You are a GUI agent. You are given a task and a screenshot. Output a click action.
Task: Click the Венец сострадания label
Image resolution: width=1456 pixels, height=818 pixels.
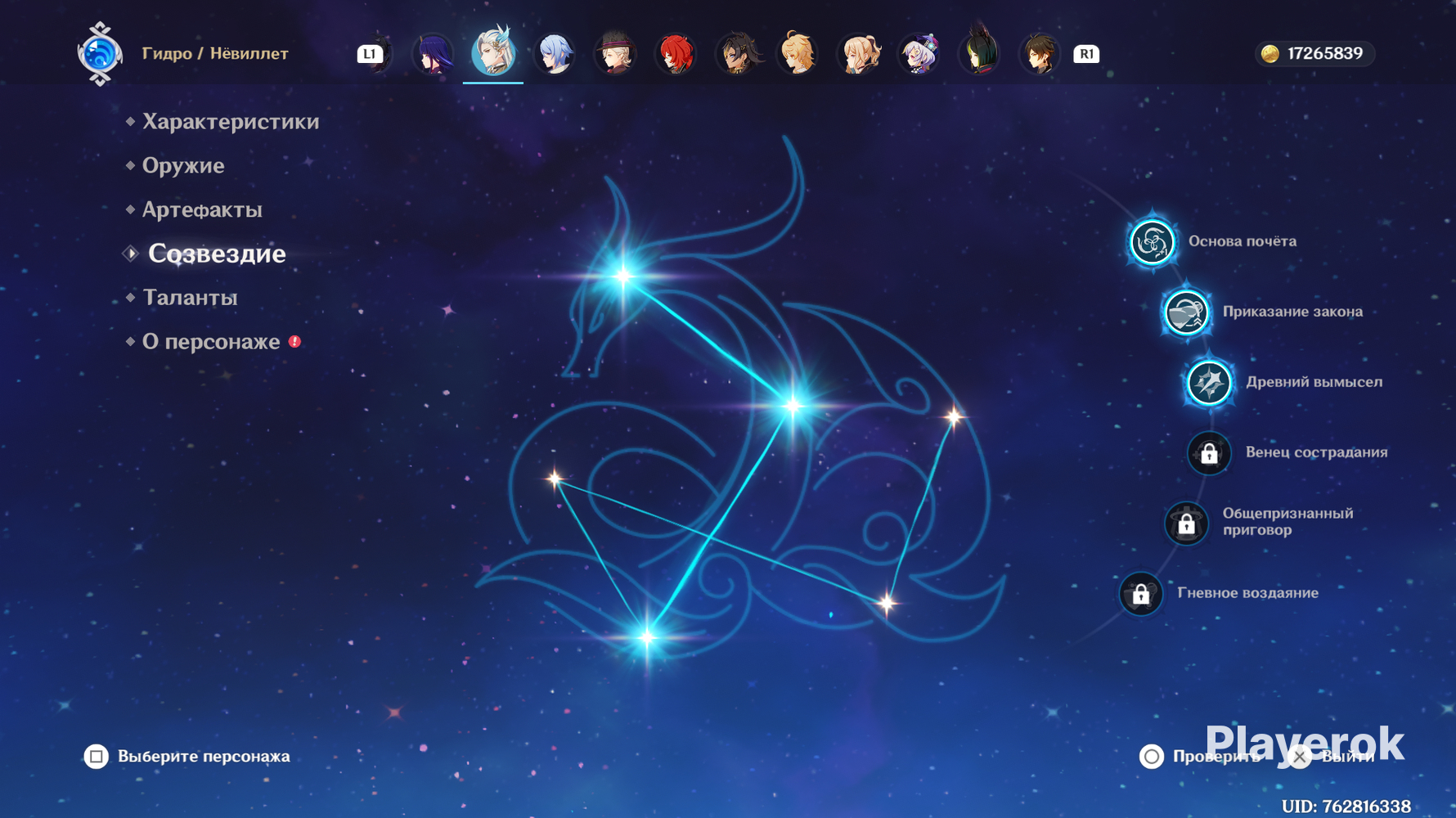pyautogui.click(x=1316, y=452)
